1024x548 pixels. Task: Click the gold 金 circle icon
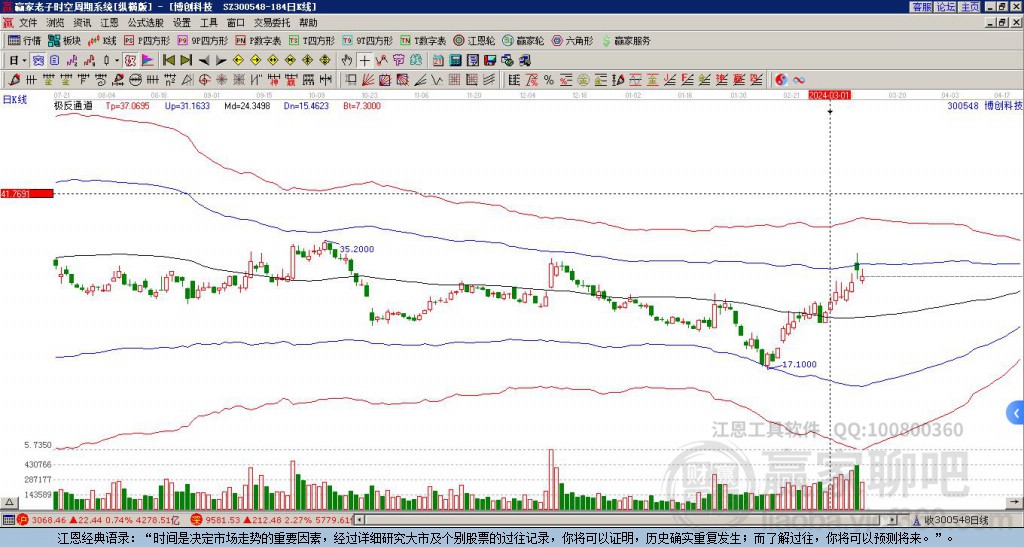pos(583,80)
